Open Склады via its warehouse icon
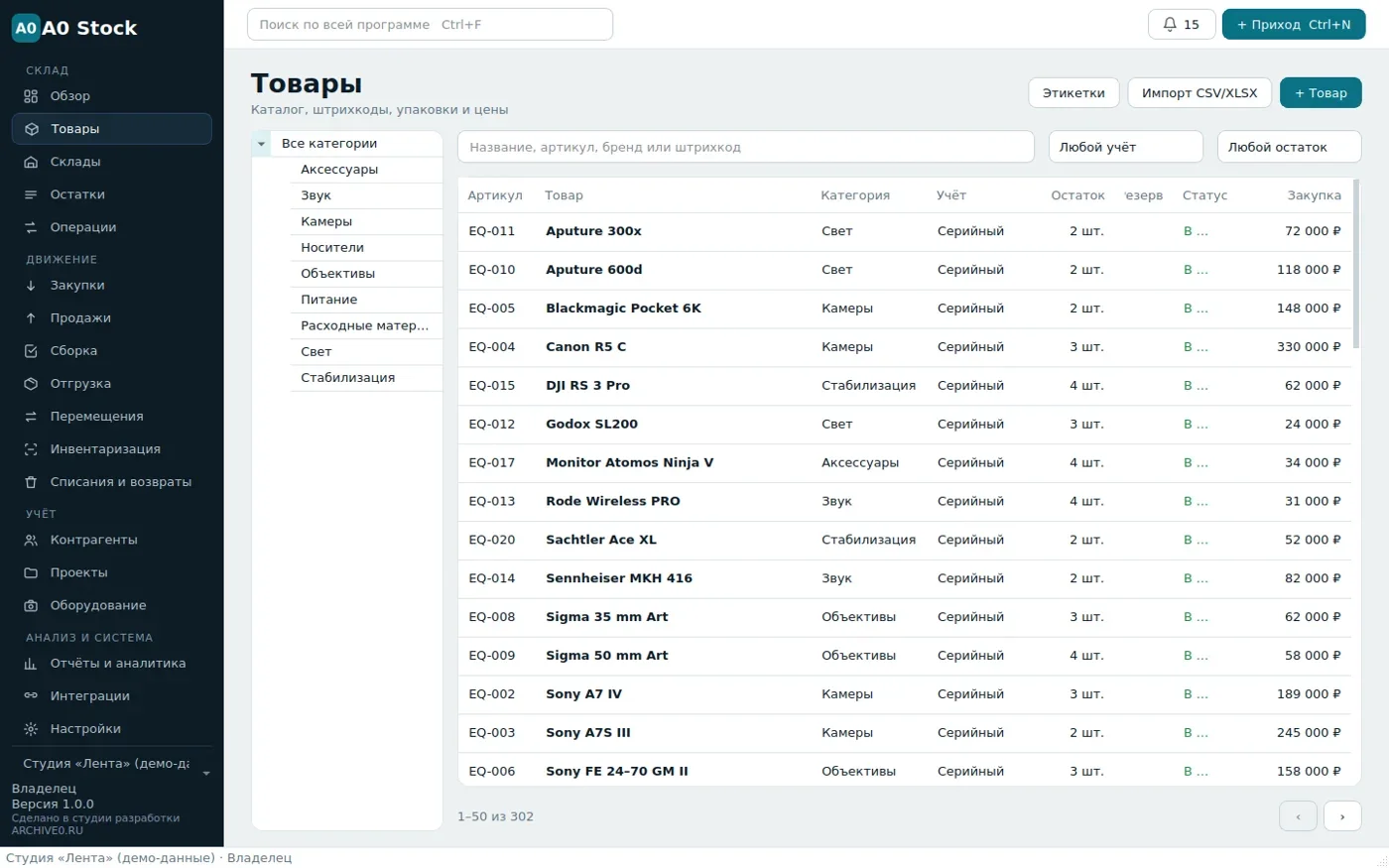Viewport: 1389px width, 868px height. pyautogui.click(x=31, y=162)
